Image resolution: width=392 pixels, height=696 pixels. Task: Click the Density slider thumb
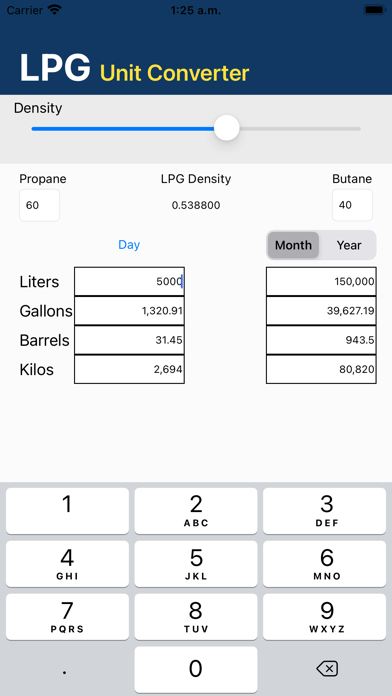pos(227,128)
